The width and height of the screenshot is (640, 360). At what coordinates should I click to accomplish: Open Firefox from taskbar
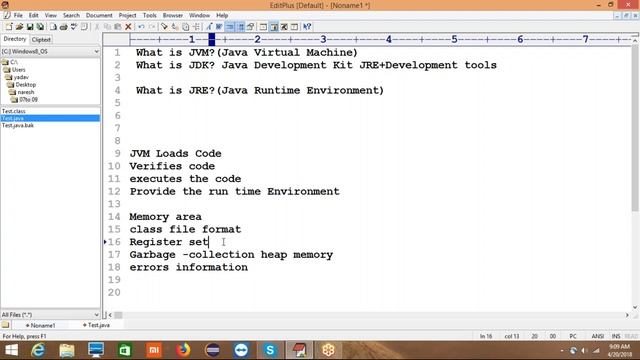coord(183,350)
